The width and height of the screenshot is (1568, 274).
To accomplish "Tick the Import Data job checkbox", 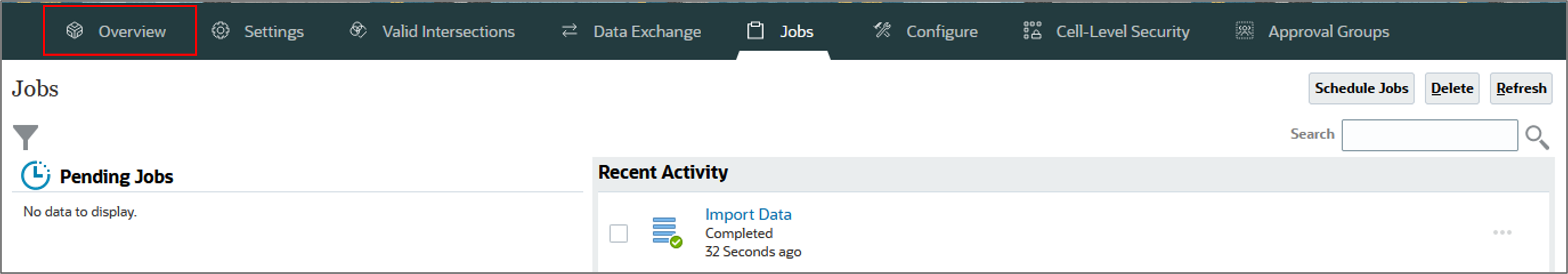I will [619, 233].
